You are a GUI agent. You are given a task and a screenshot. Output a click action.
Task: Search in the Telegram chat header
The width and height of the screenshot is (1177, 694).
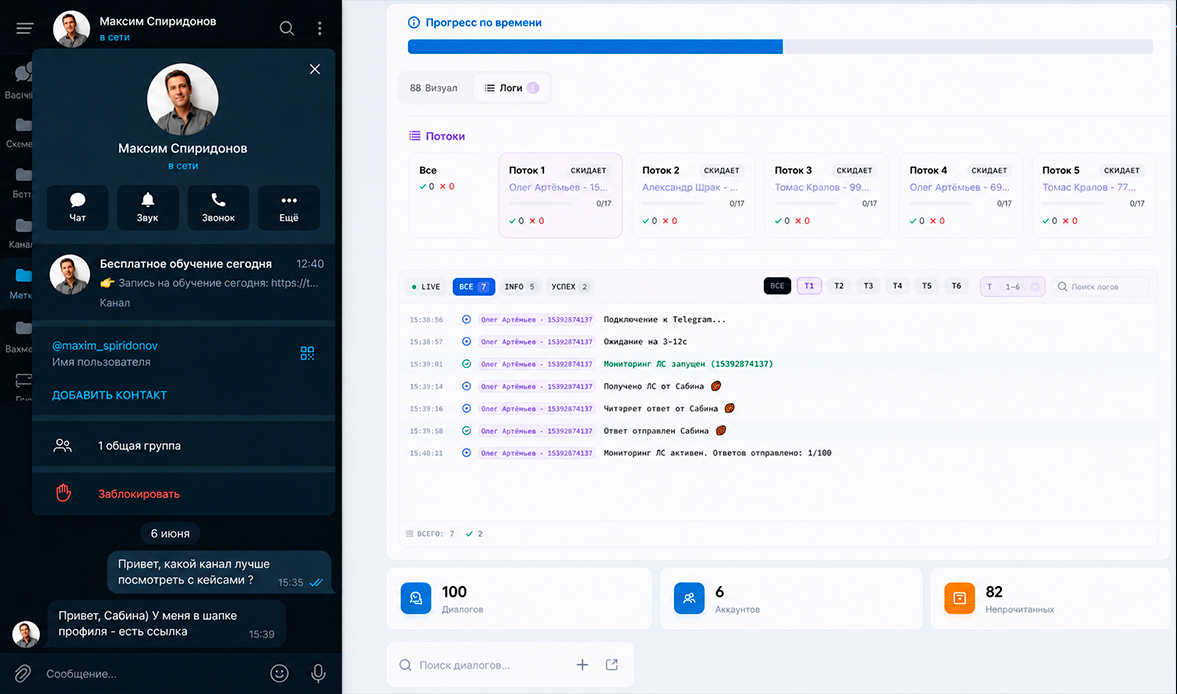coord(287,29)
